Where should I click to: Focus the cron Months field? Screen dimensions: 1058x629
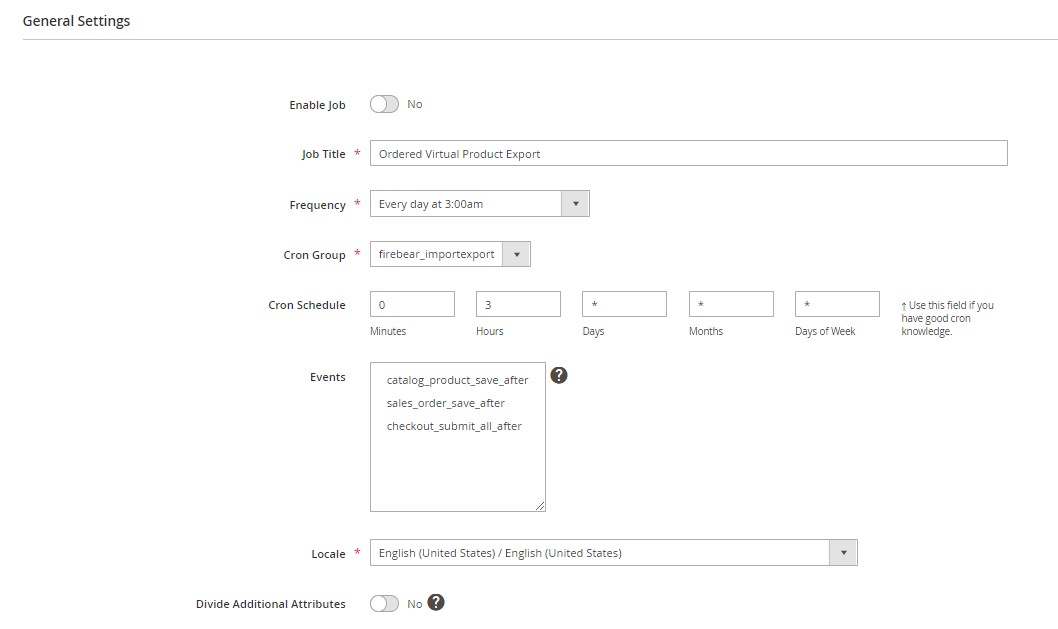coord(731,304)
